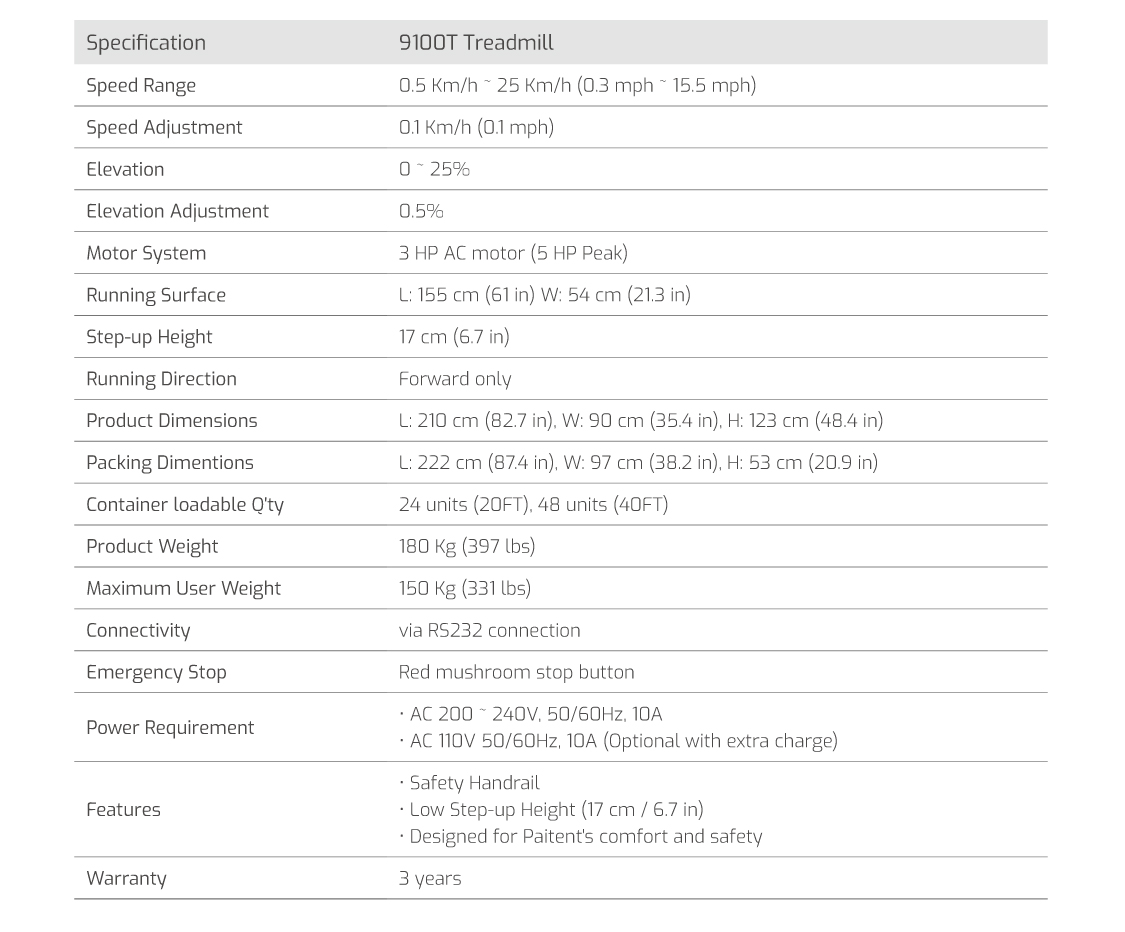
Task: Click the Forward only text
Action: tap(455, 379)
